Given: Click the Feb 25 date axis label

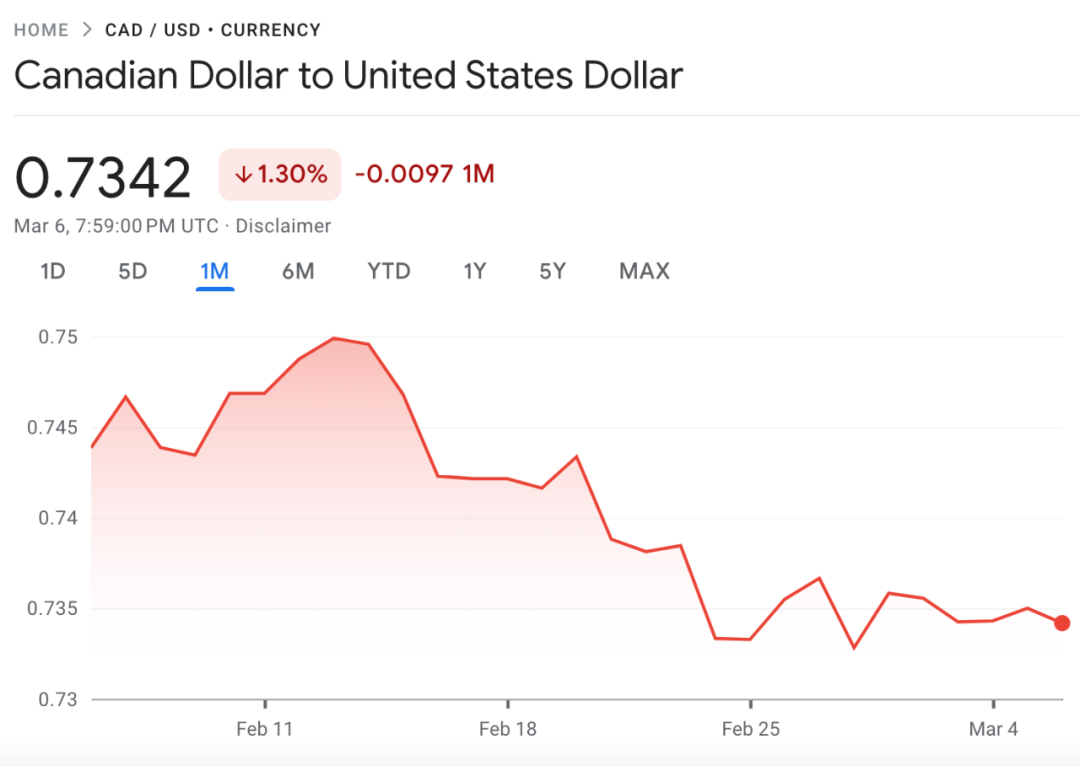Looking at the screenshot, I should 751,729.
